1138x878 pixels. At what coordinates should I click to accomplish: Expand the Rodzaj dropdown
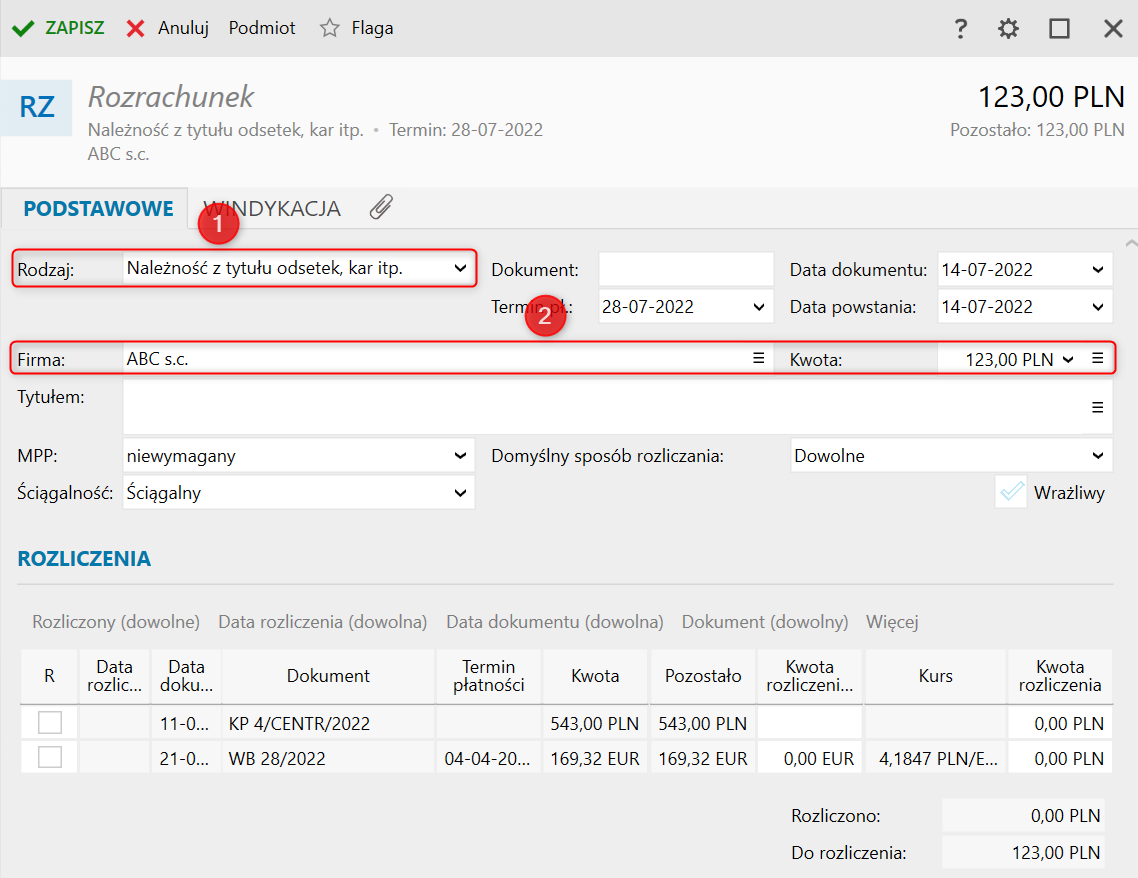[460, 268]
